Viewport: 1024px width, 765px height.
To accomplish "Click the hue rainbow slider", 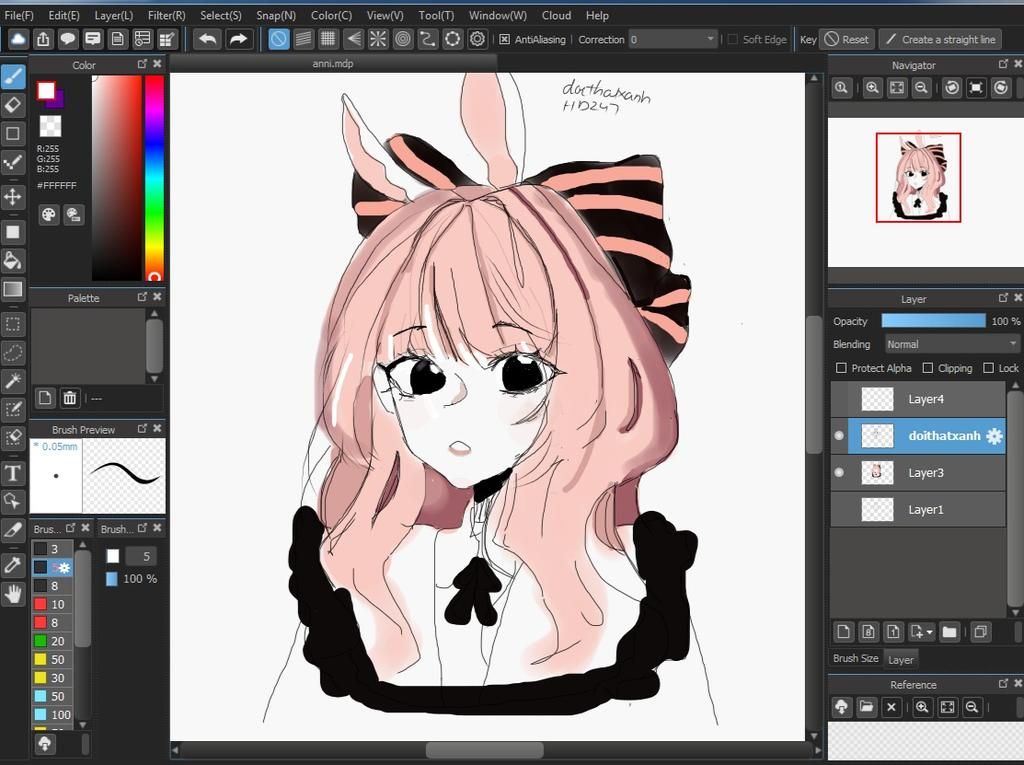I will 154,178.
